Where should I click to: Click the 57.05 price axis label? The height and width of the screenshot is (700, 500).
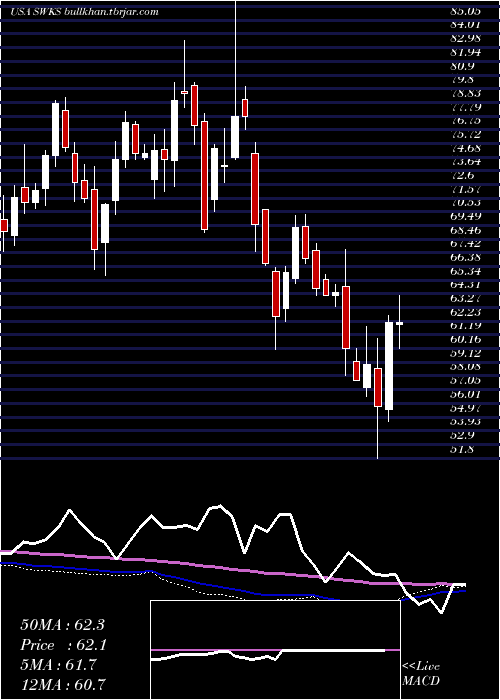click(465, 381)
